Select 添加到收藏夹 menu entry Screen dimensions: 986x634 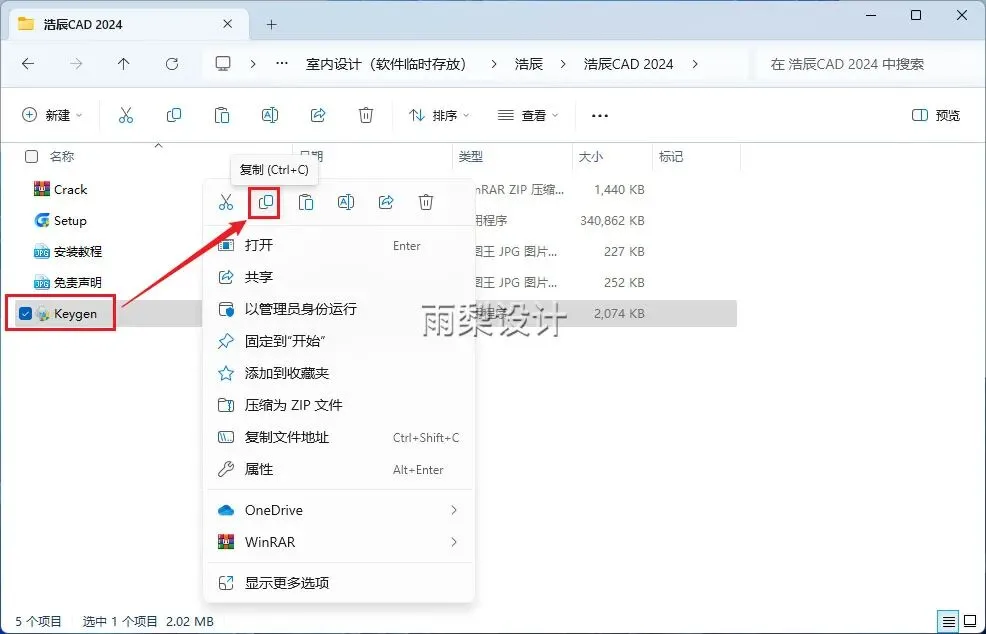(x=340, y=373)
